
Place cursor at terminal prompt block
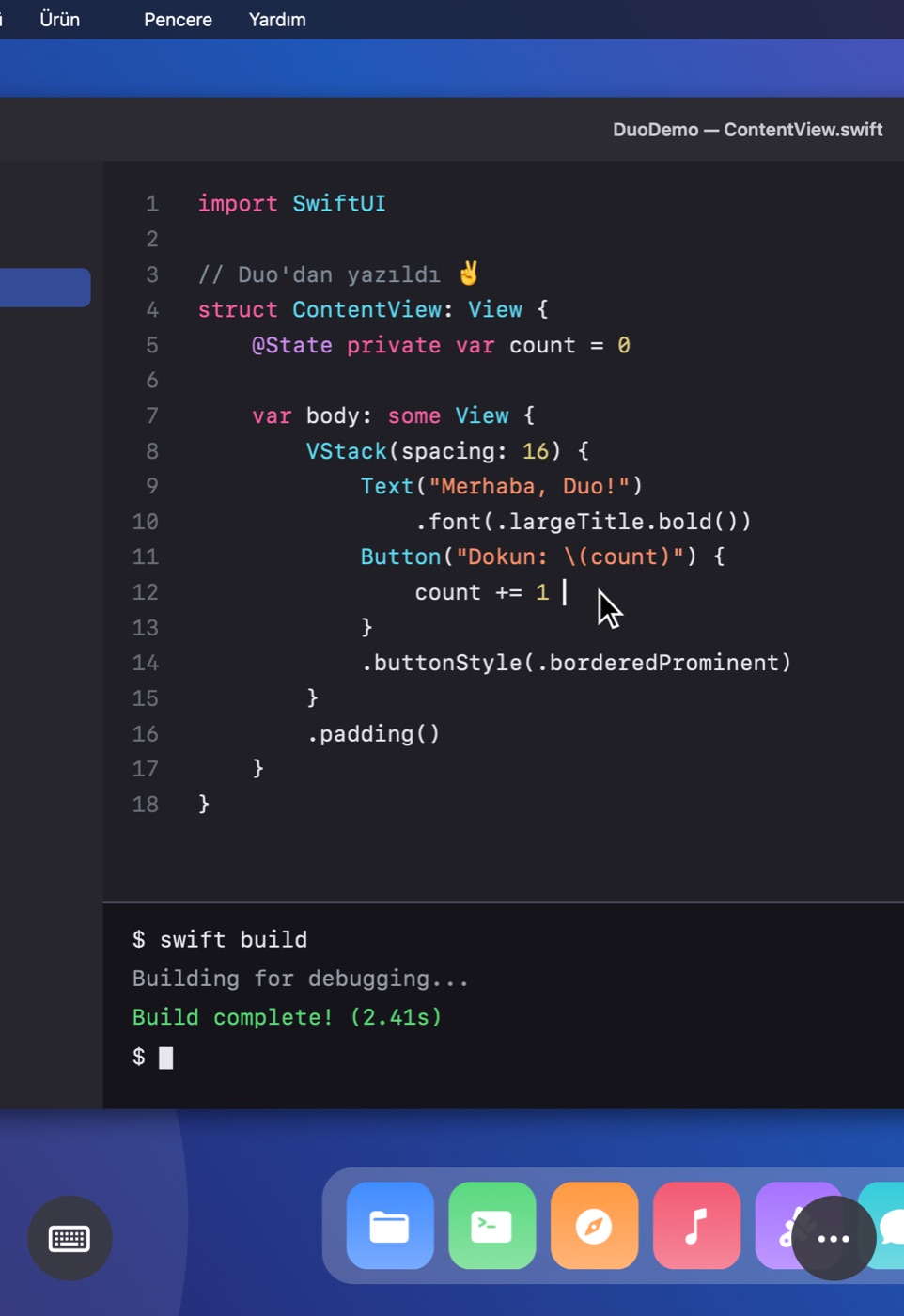(x=166, y=1057)
